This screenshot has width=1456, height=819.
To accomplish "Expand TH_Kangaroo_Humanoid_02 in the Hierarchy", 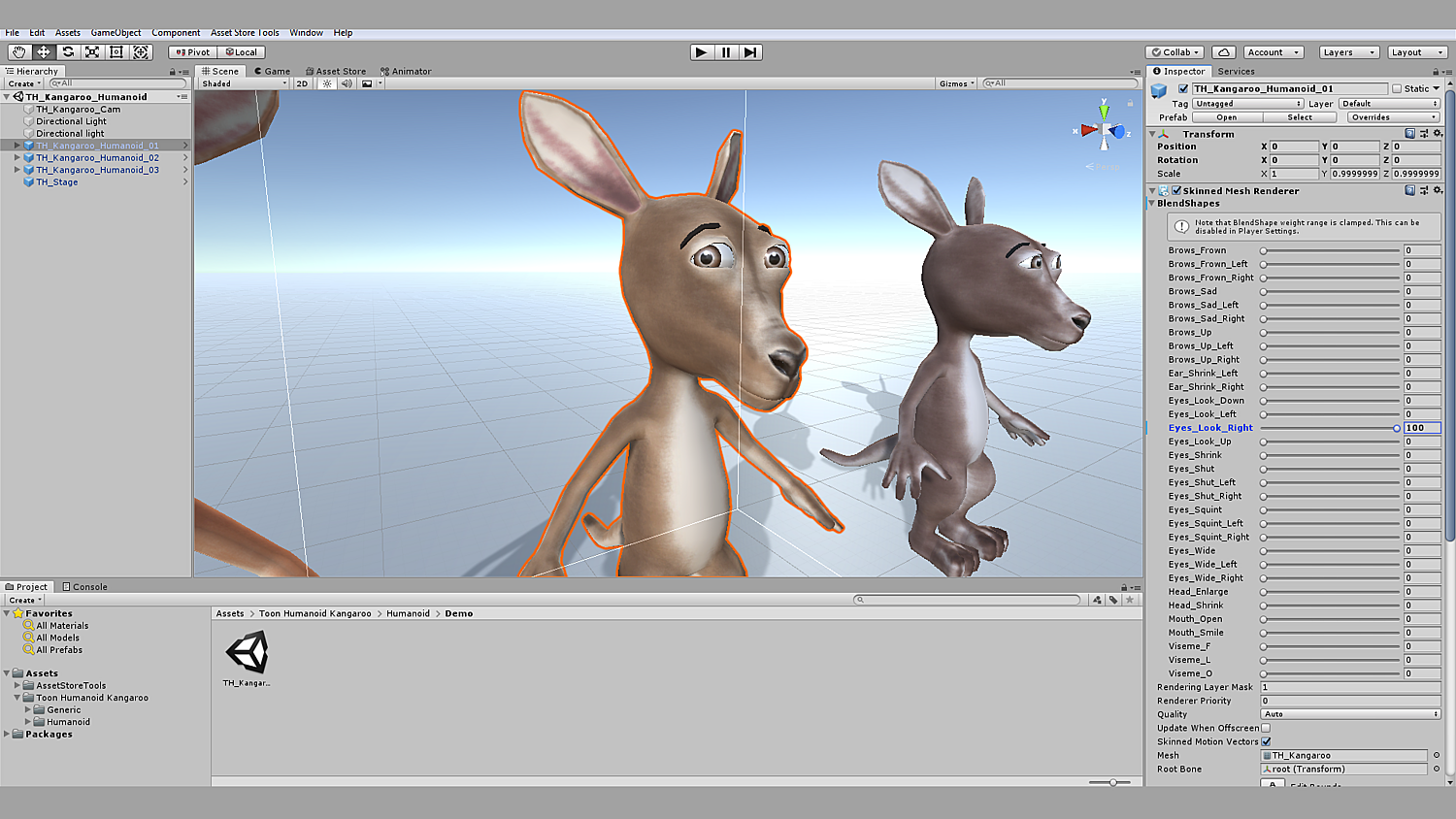I will tap(17, 157).
